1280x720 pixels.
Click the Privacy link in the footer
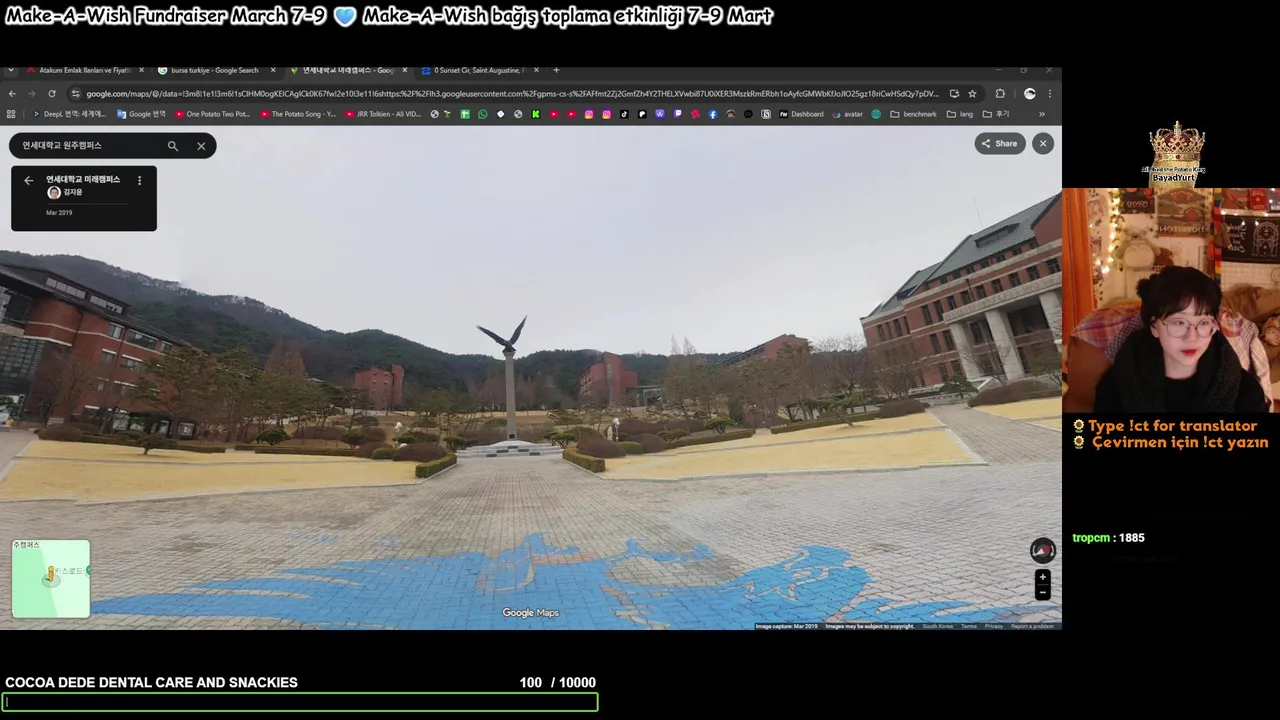993,626
